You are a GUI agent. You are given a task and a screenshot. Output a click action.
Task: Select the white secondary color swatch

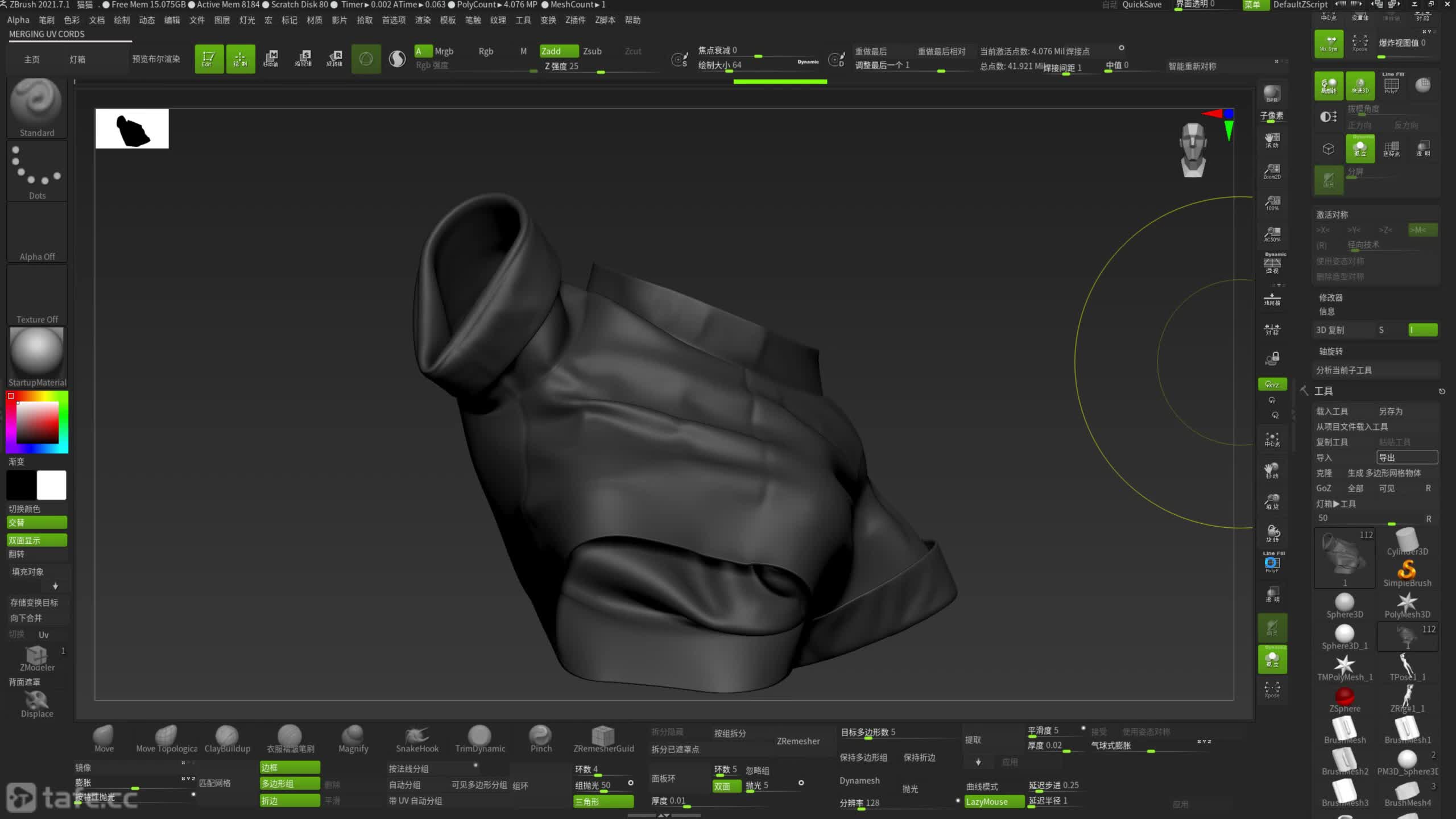[51, 485]
